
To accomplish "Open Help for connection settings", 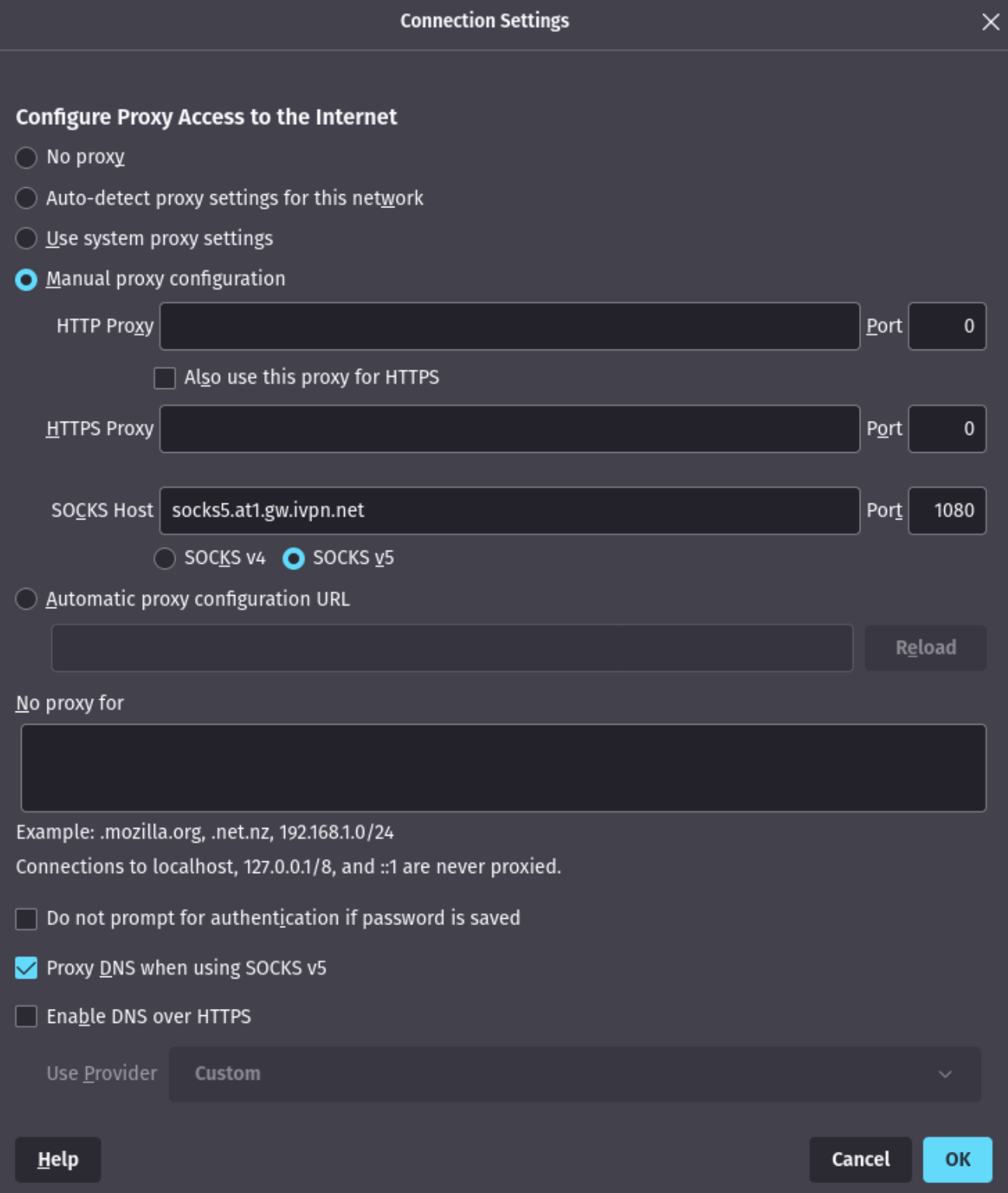I will (x=58, y=1159).
